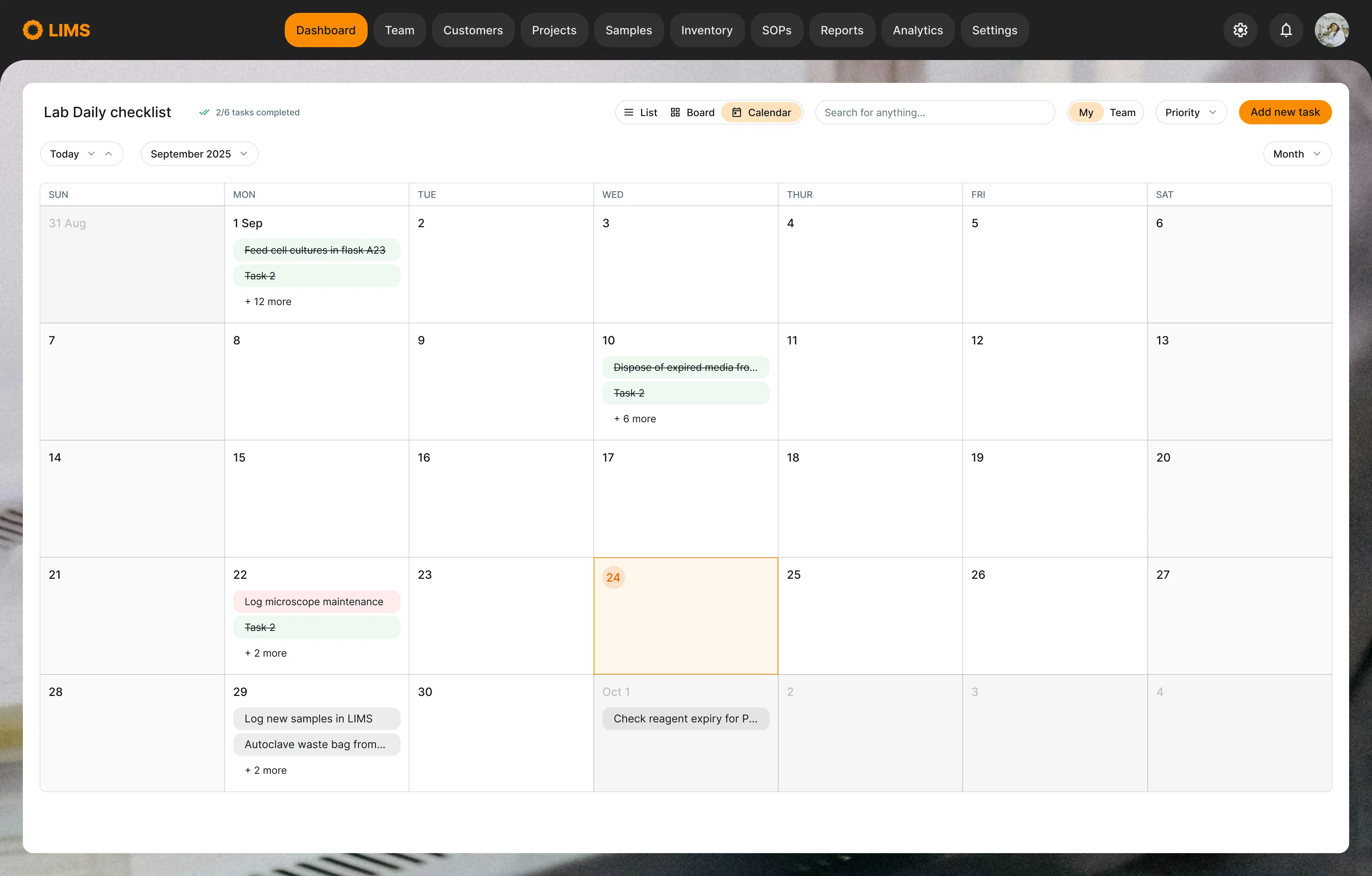Viewport: 1372px width, 876px height.
Task: Select the Calendar view
Action: pos(761,112)
